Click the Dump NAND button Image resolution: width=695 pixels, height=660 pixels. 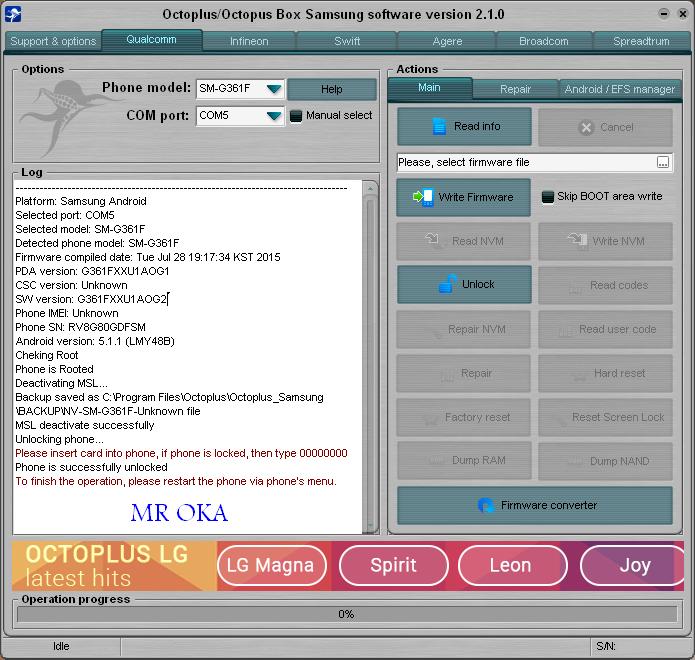[605, 461]
